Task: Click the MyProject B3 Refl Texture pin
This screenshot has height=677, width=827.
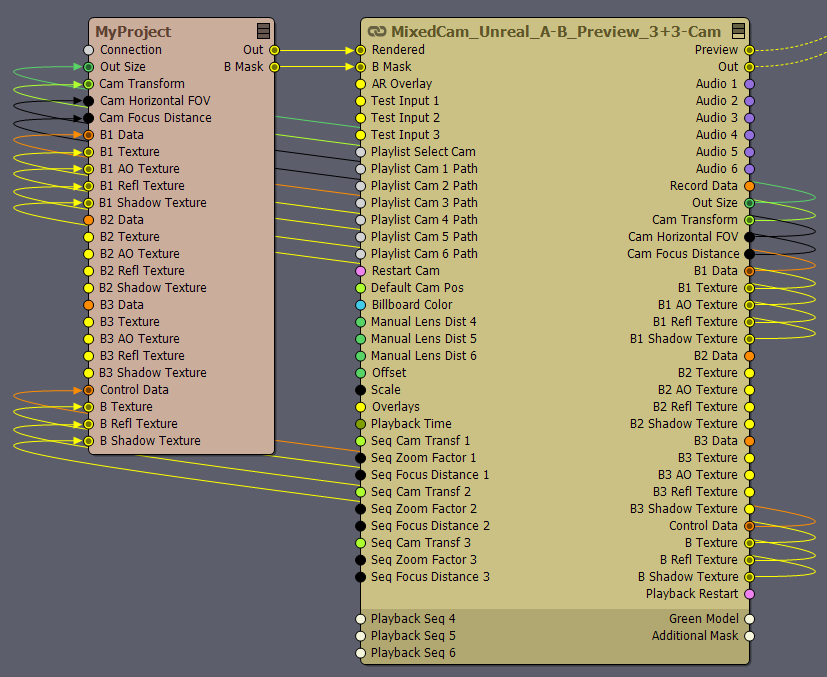Action: 89,356
